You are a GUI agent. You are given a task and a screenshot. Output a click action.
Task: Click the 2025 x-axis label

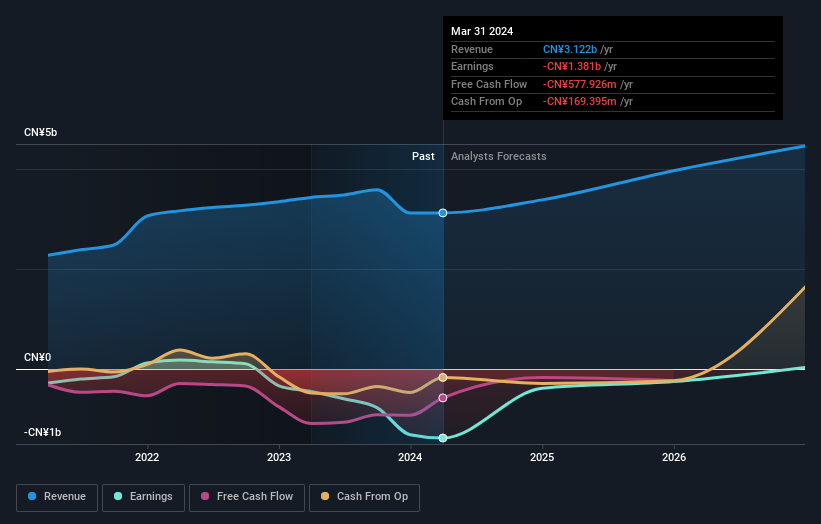(542, 457)
